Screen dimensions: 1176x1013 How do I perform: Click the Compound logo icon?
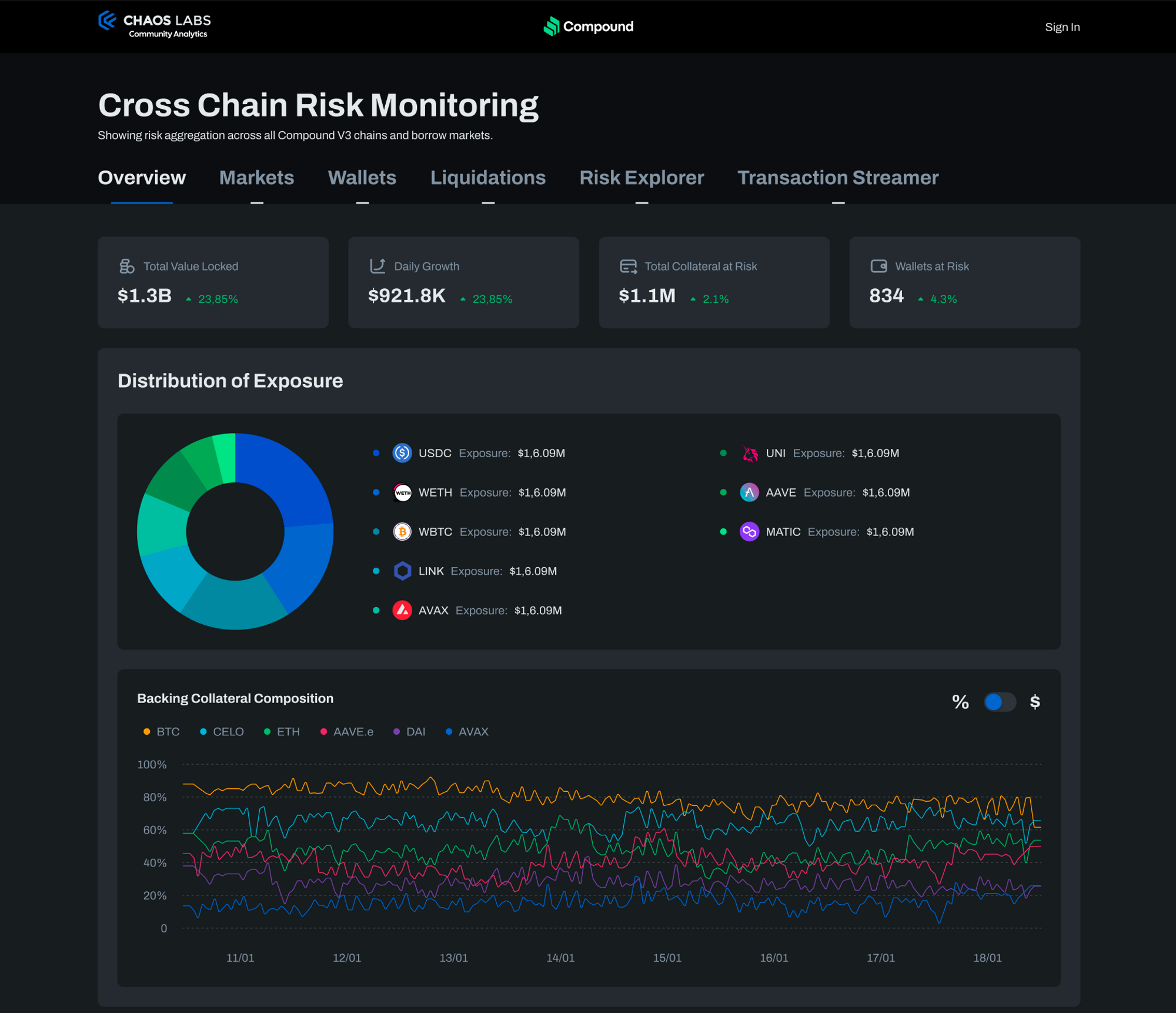tap(551, 26)
